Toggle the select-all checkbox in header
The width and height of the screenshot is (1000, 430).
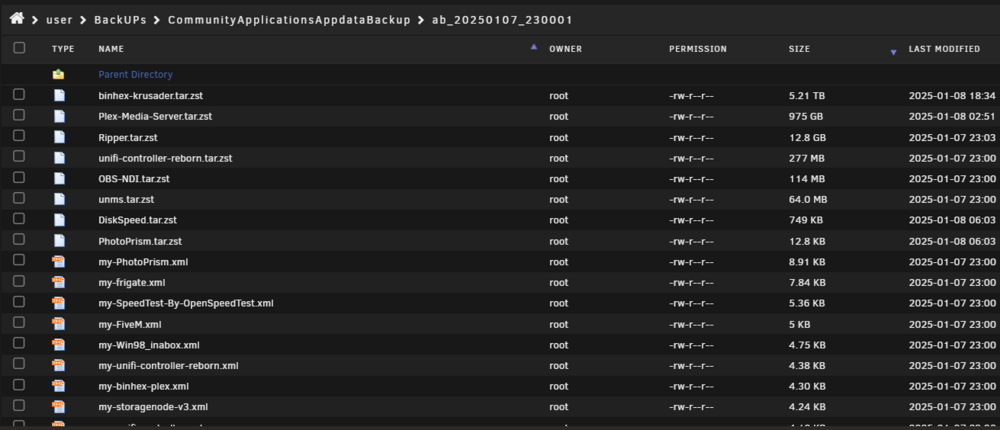(19, 48)
